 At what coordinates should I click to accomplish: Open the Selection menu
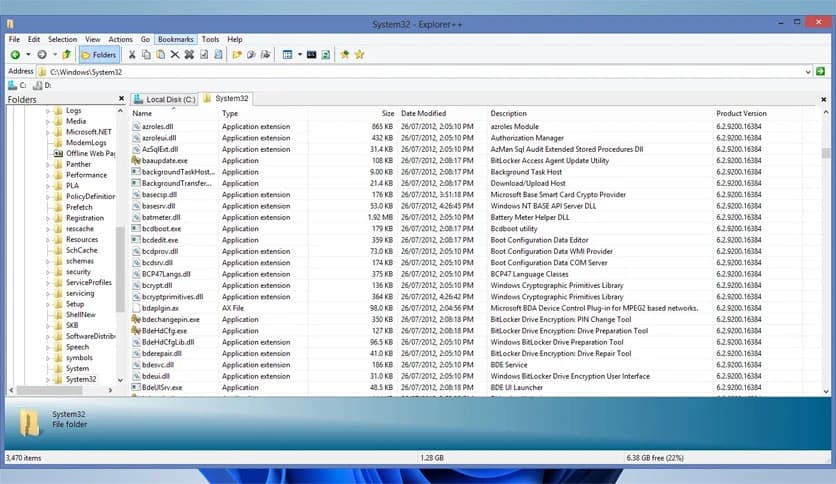click(62, 39)
